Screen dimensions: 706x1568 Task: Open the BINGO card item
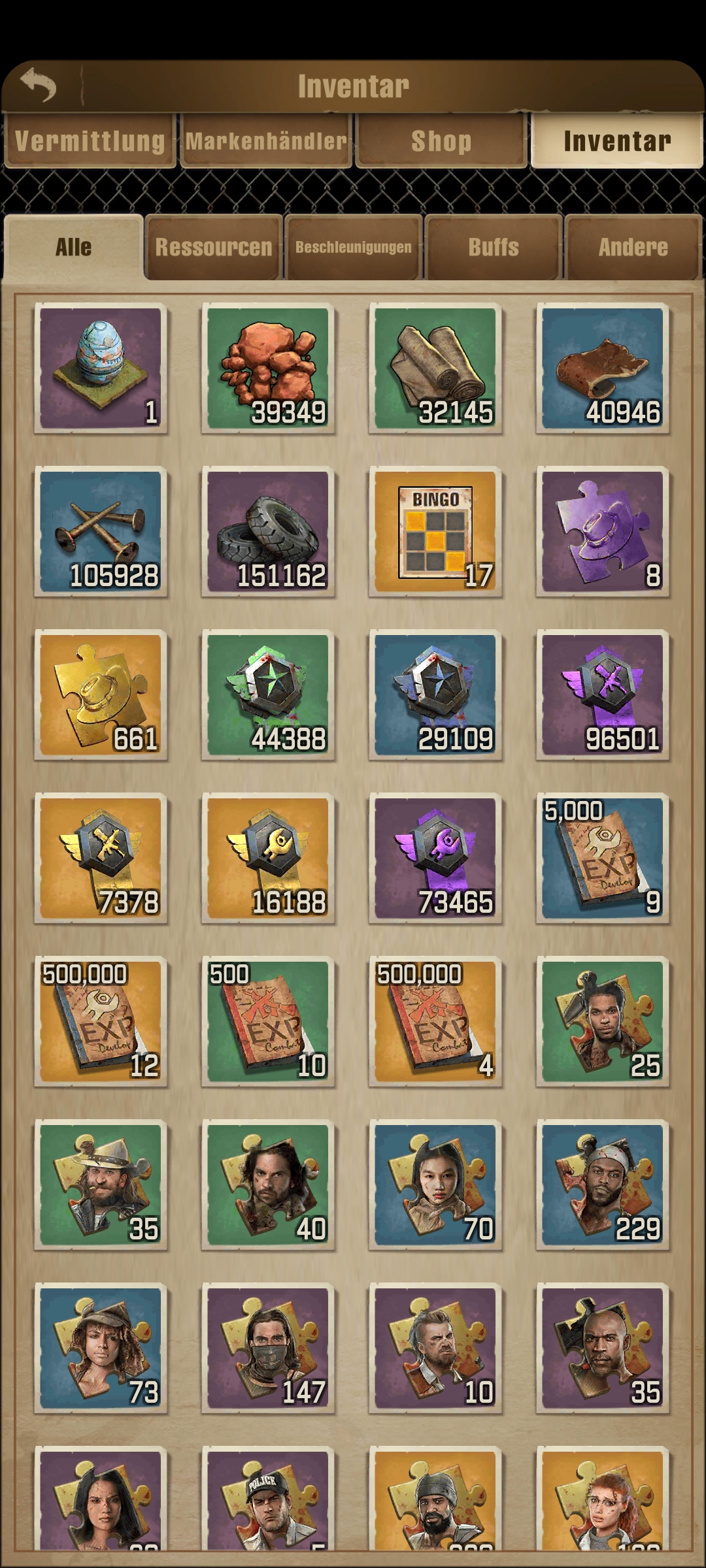tap(435, 532)
